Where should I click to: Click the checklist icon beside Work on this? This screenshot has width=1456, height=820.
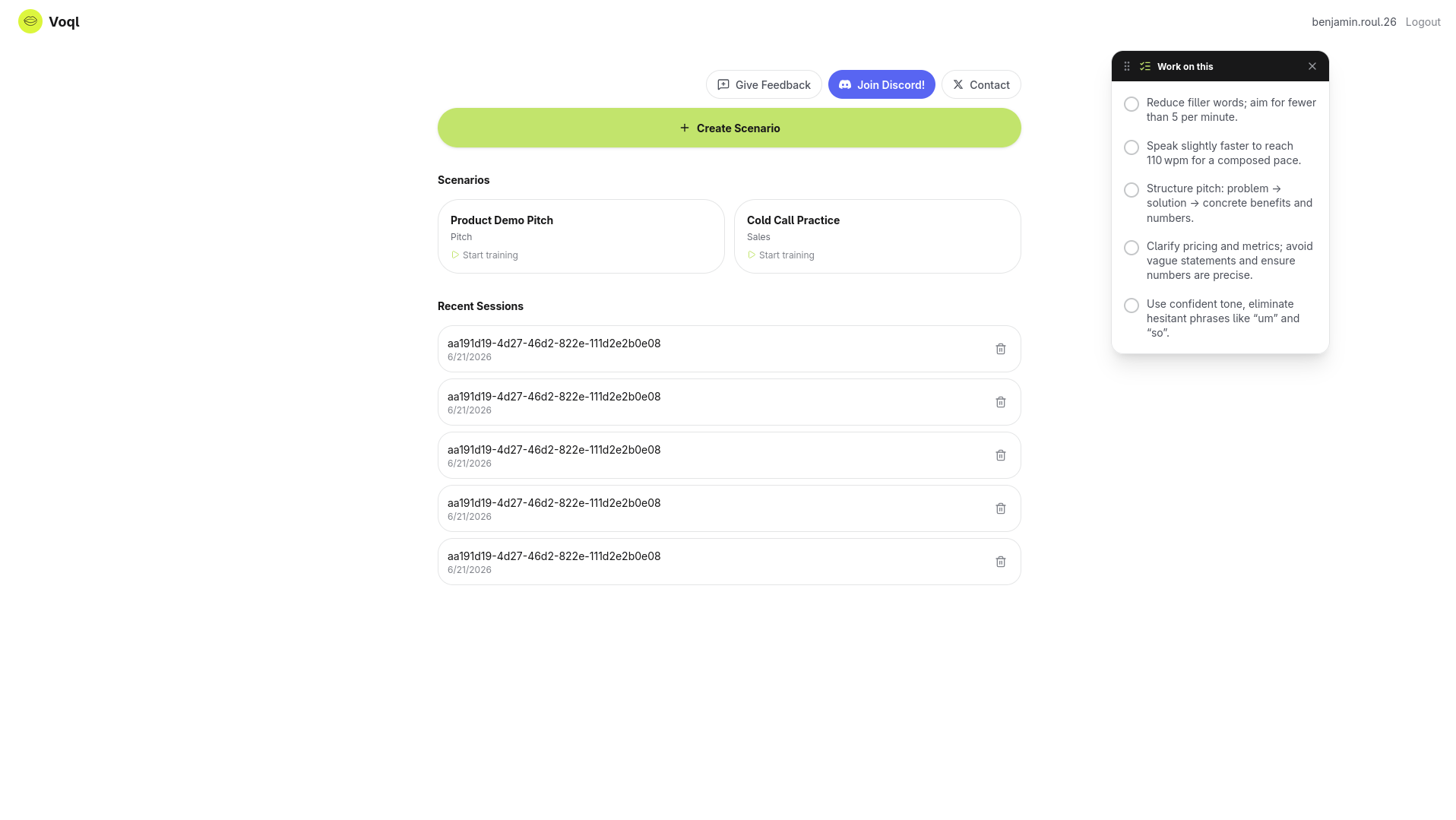click(x=1145, y=67)
